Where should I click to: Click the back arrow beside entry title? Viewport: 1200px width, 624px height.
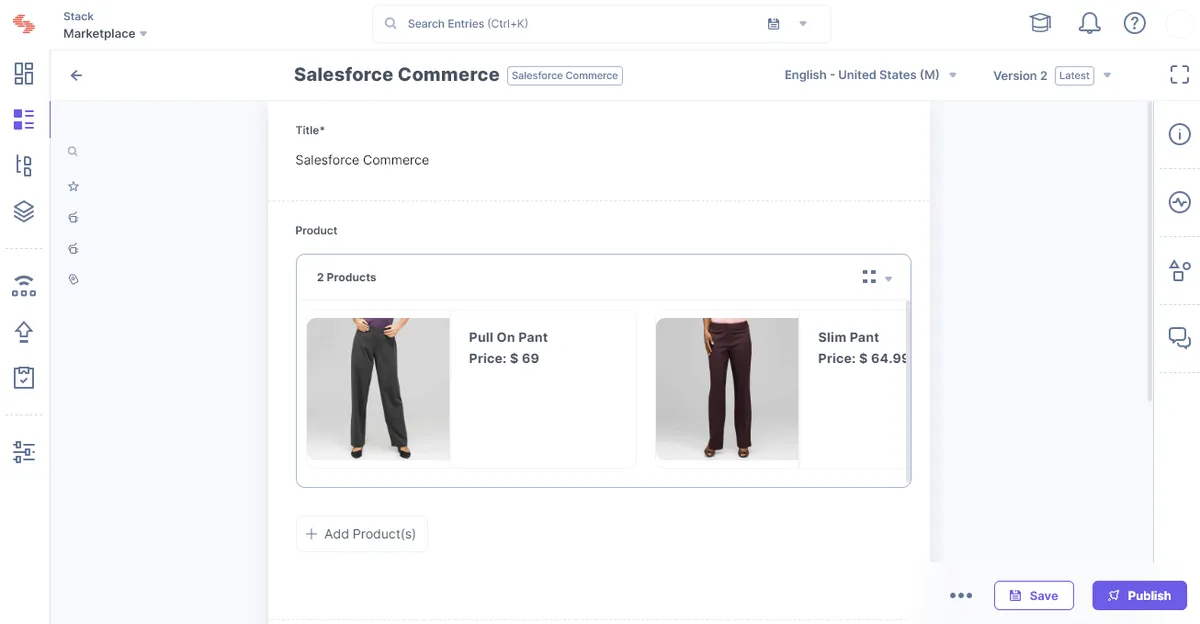76,75
